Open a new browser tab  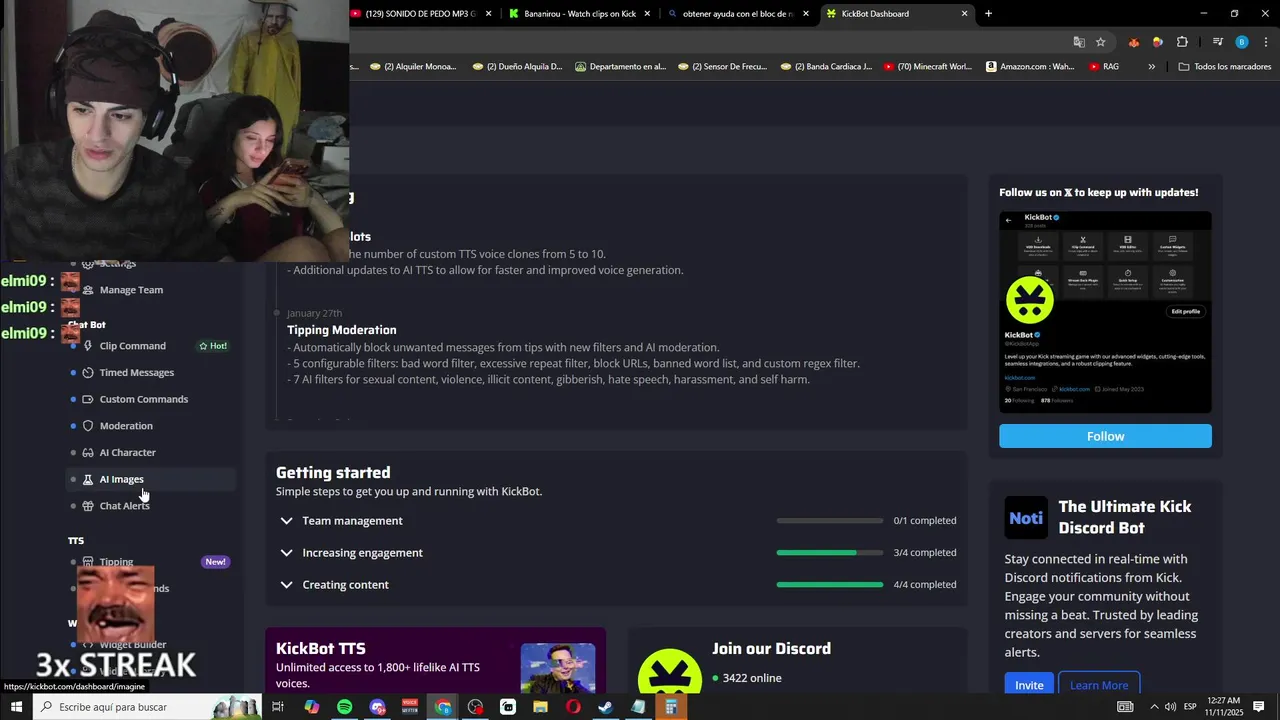click(988, 14)
